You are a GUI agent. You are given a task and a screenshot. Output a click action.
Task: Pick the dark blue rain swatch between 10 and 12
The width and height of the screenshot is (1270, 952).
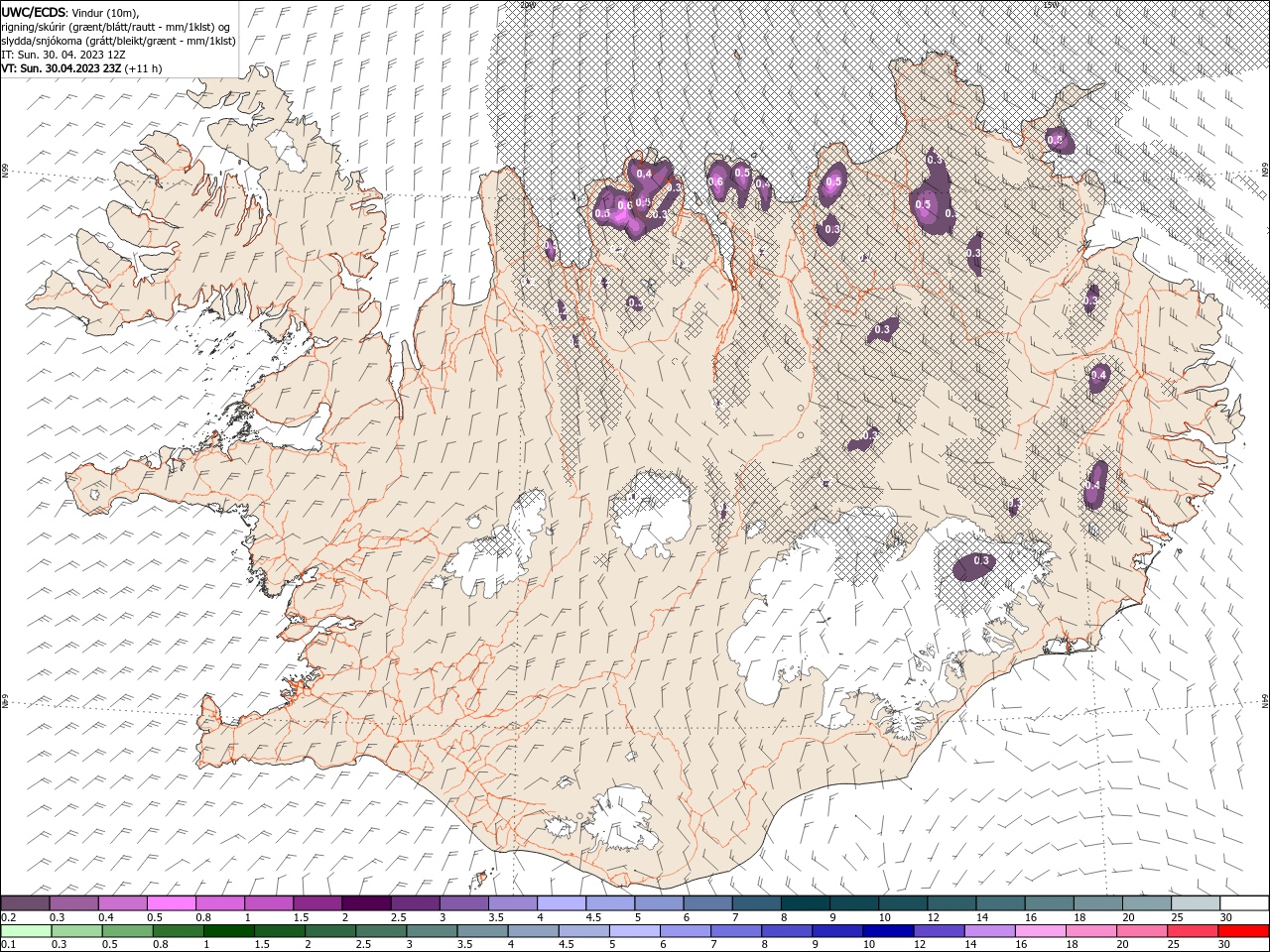[887, 930]
